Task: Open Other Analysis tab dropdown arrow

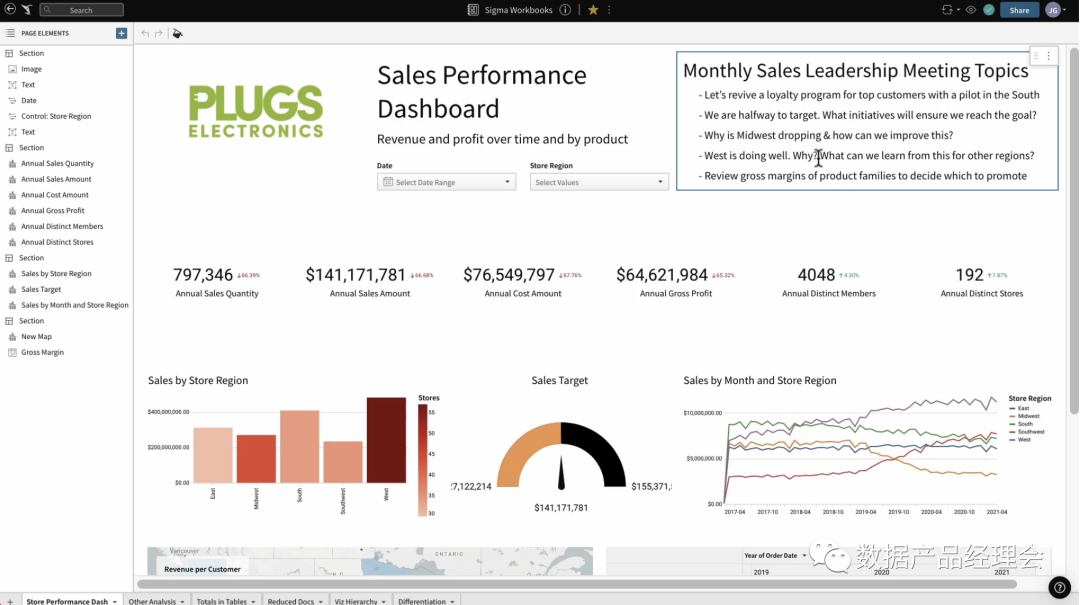Action: (183, 602)
